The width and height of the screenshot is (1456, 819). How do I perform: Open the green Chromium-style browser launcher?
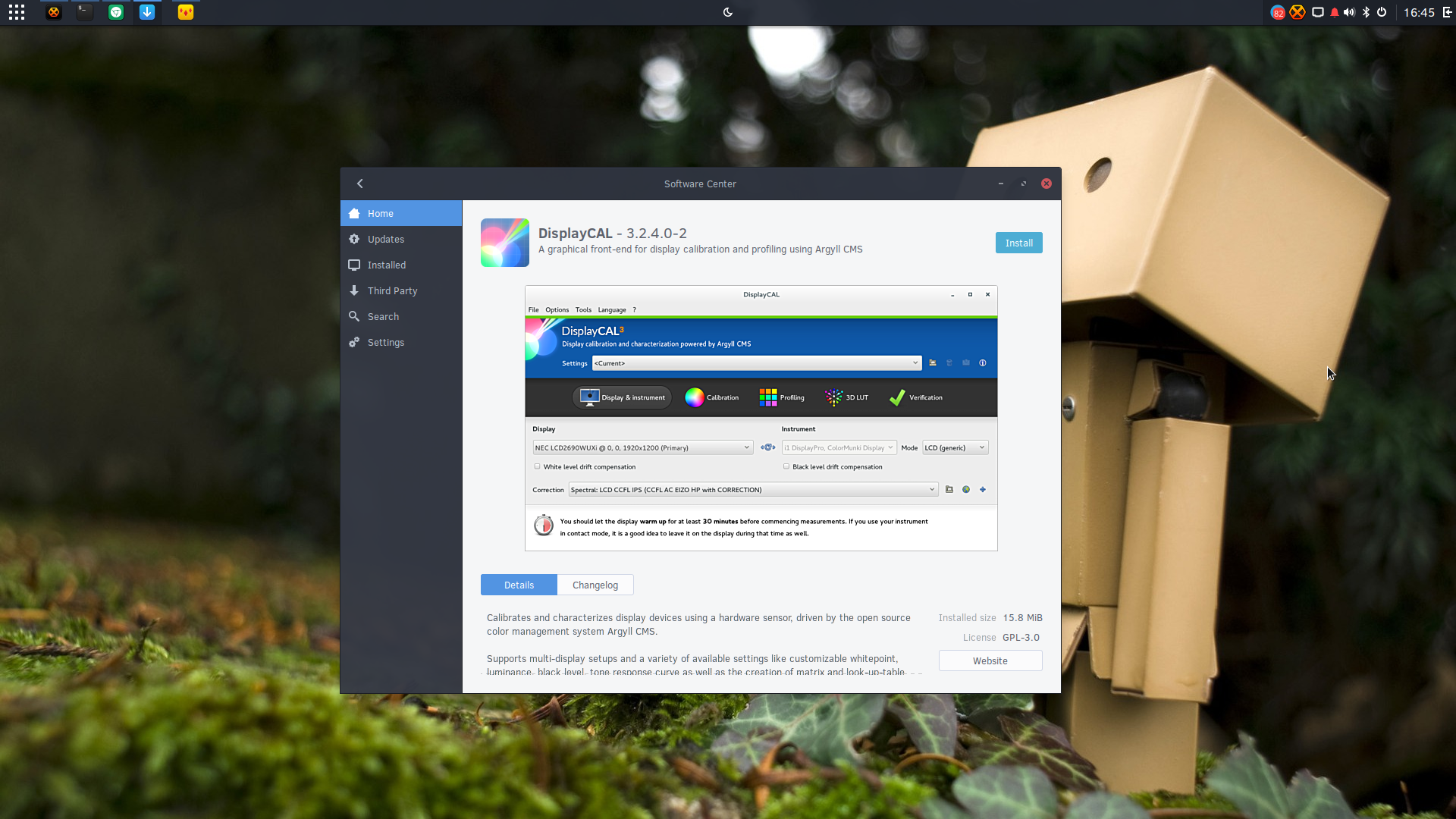point(116,12)
